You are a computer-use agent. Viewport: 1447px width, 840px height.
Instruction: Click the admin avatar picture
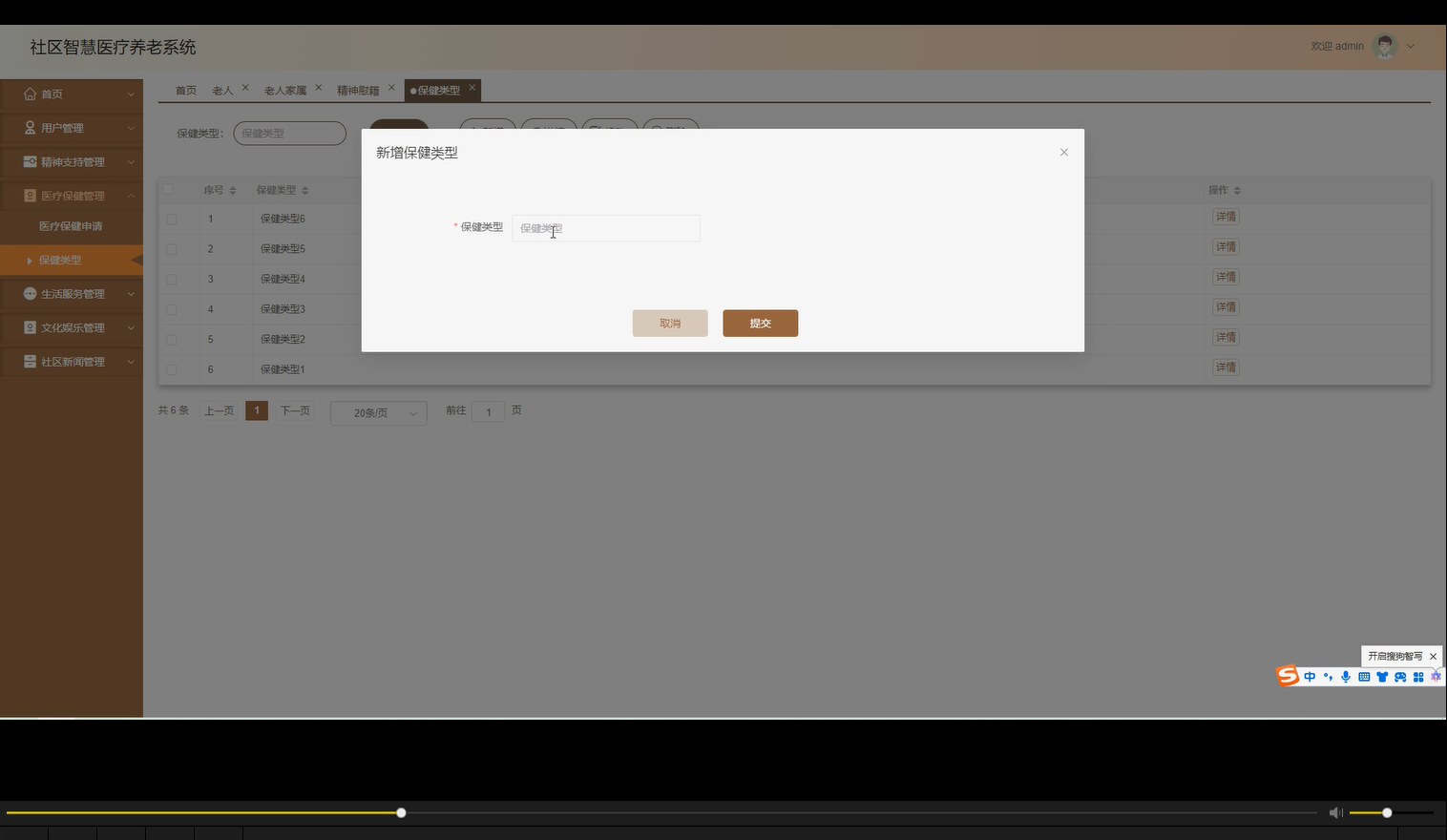tap(1385, 46)
